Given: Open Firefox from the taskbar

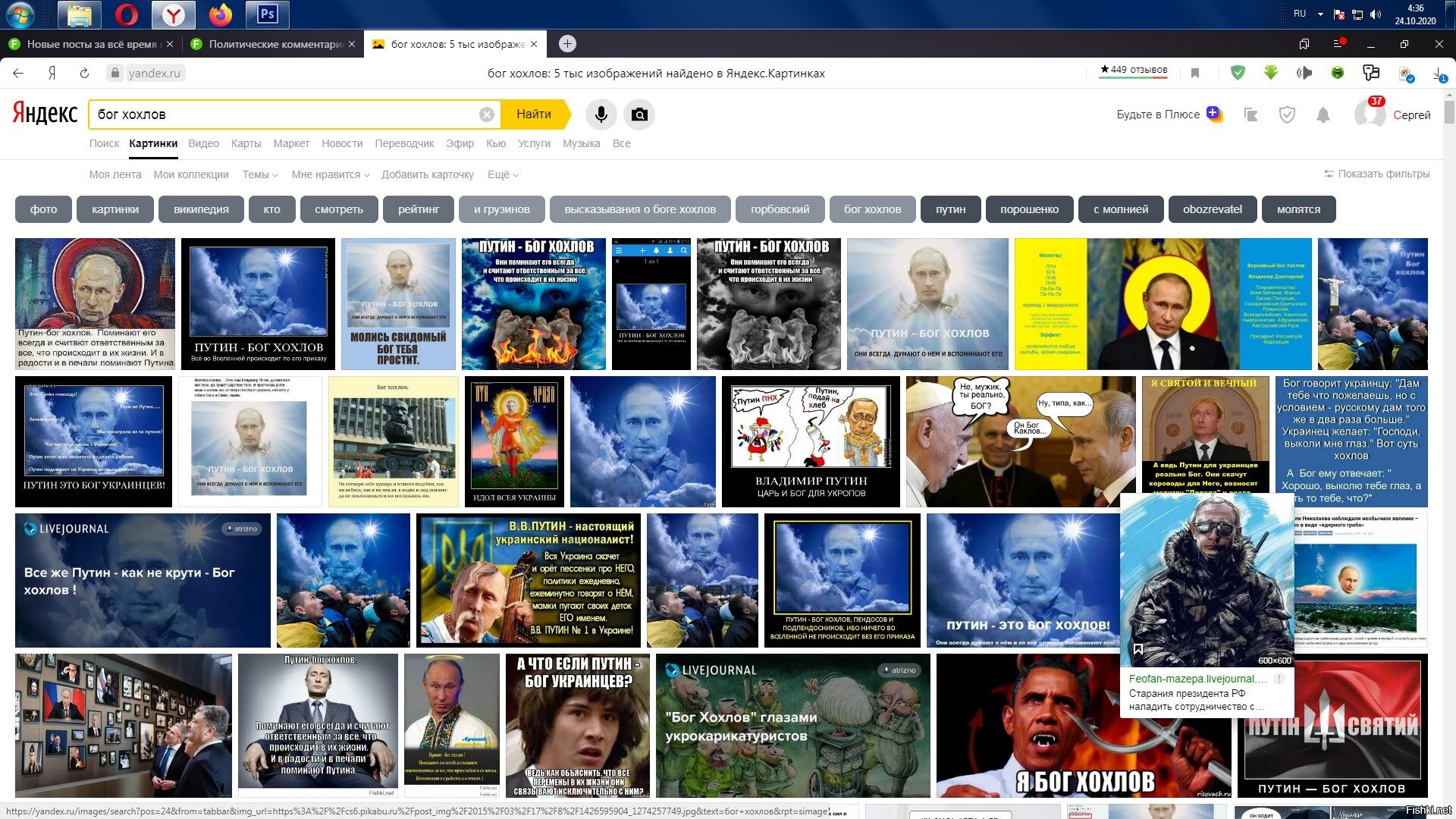Looking at the screenshot, I should (221, 14).
